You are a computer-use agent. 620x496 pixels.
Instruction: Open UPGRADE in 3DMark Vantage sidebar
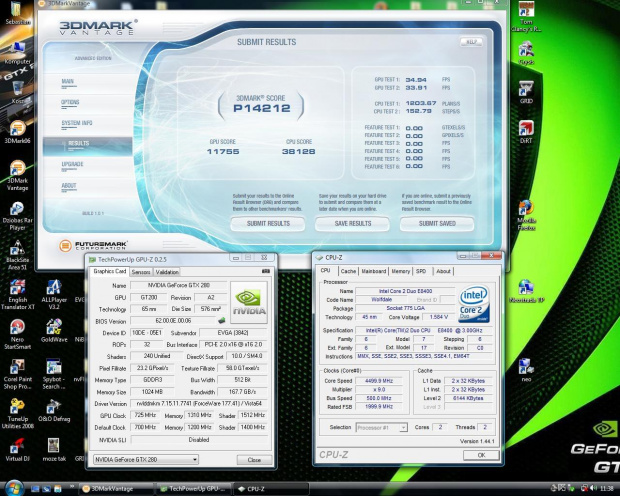tap(72, 165)
